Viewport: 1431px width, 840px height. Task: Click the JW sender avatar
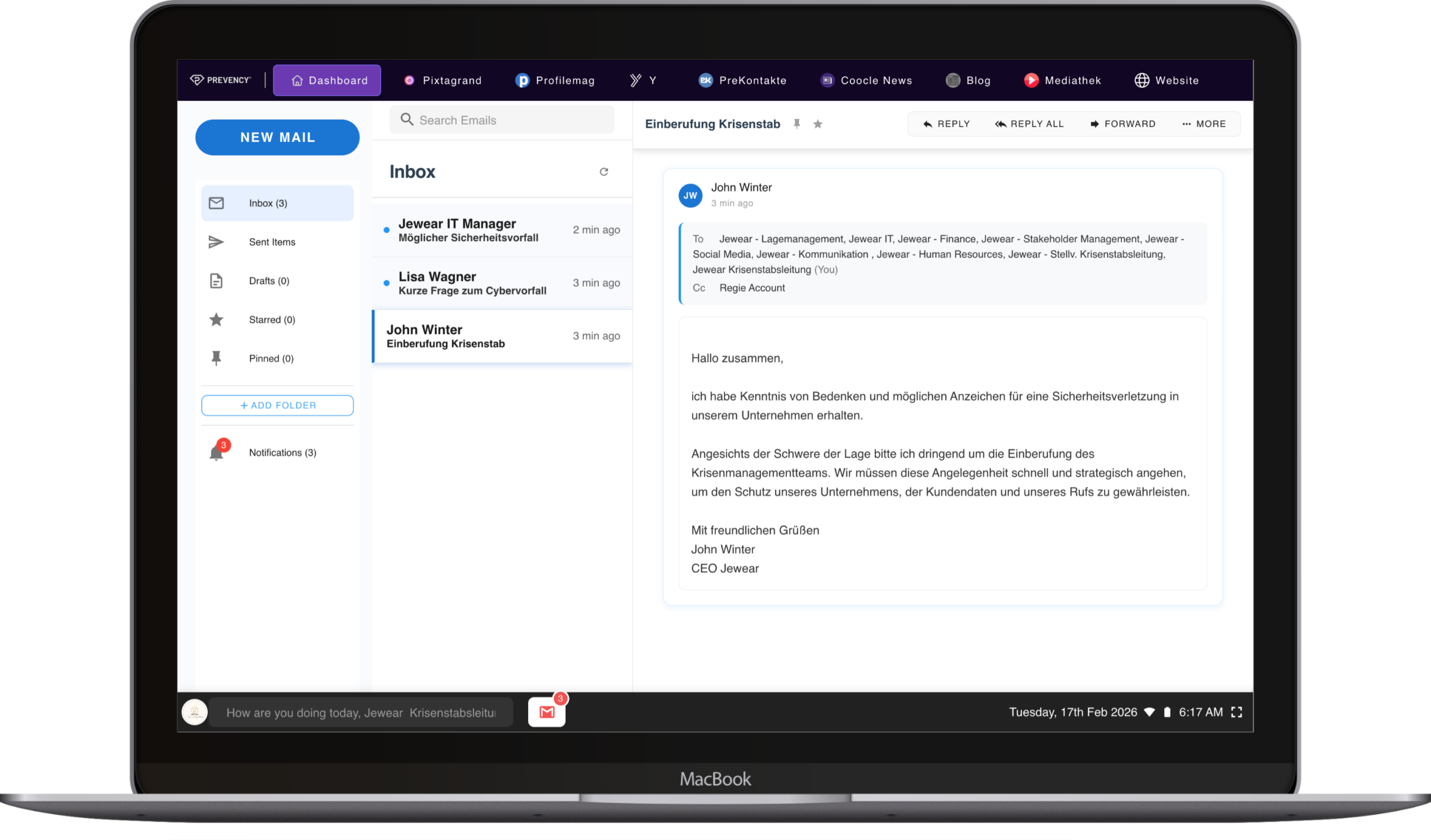point(690,196)
